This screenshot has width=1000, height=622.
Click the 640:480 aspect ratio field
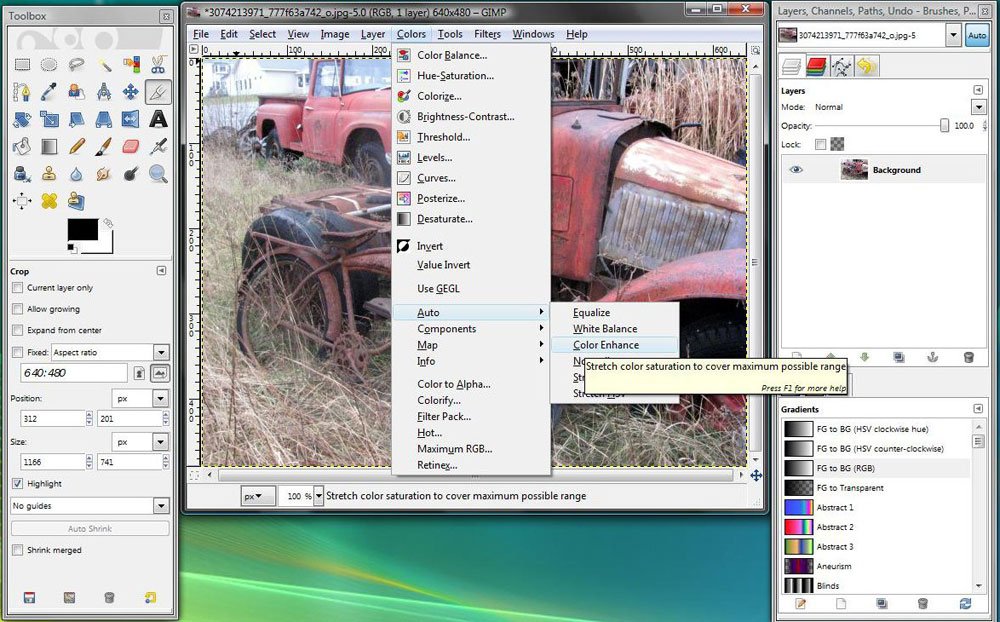[x=74, y=373]
